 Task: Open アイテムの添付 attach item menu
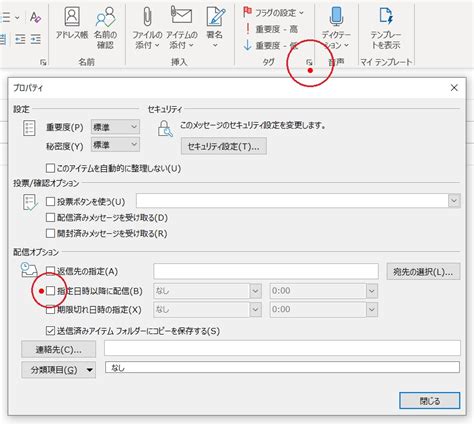(x=182, y=27)
